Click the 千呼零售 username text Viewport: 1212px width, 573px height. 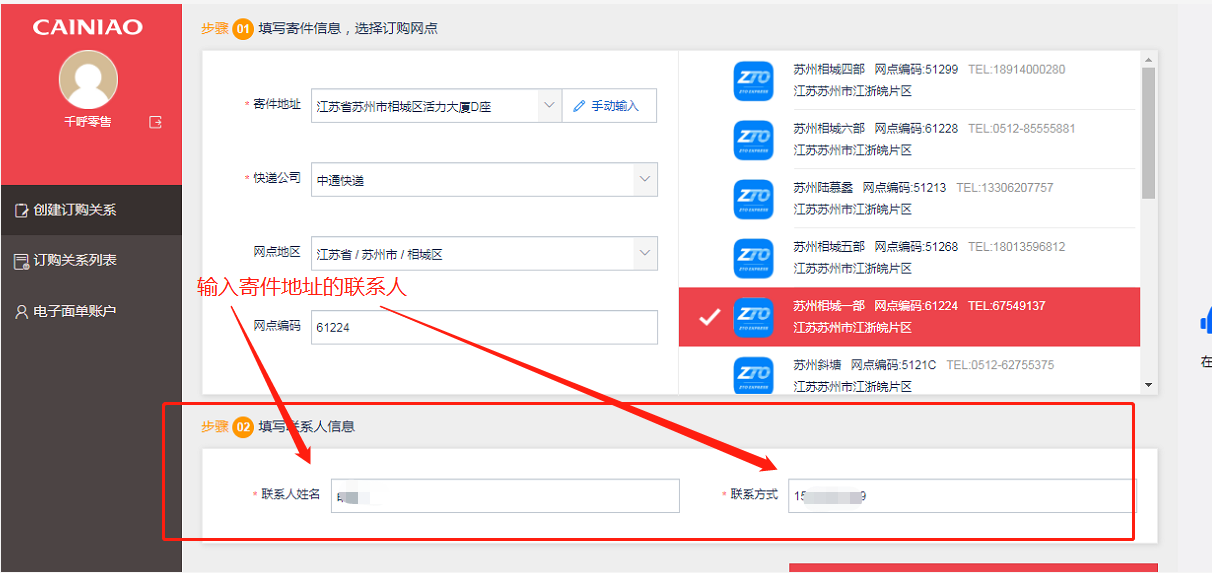[x=88, y=122]
